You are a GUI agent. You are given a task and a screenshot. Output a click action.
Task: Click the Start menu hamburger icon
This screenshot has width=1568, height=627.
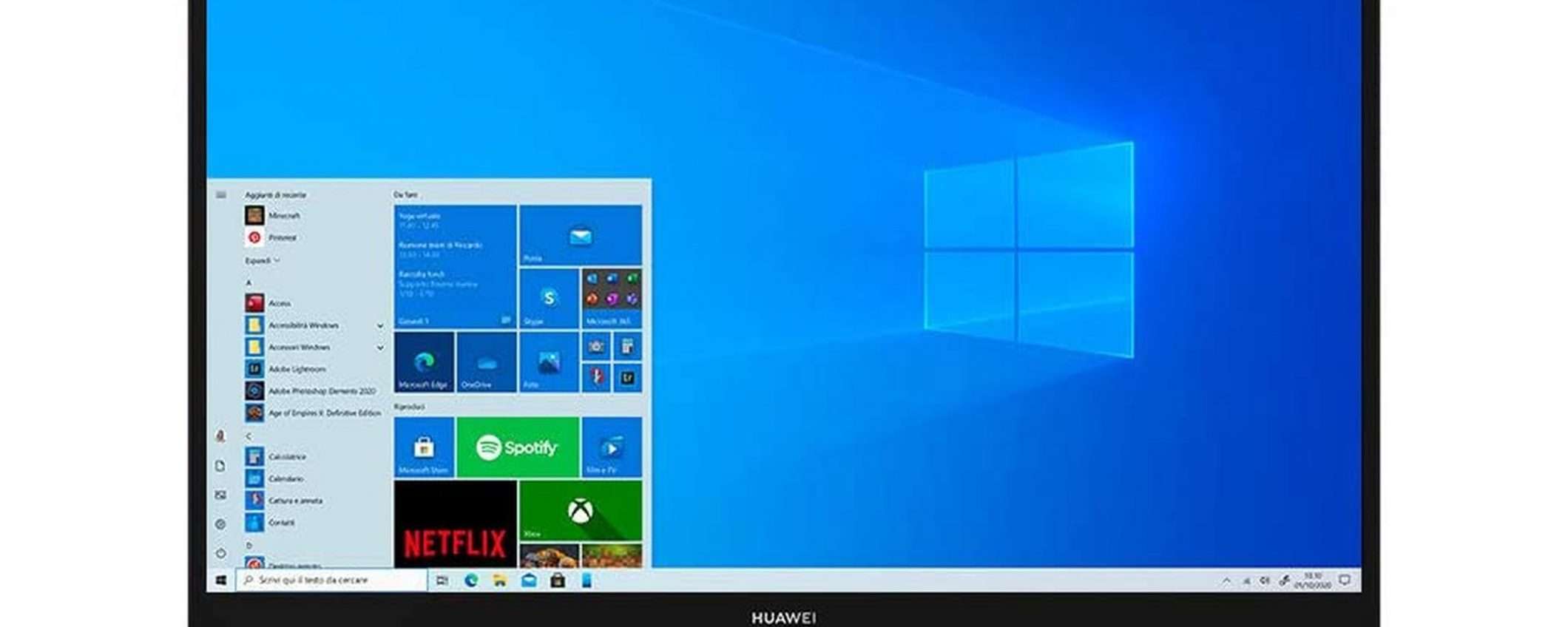[221, 194]
